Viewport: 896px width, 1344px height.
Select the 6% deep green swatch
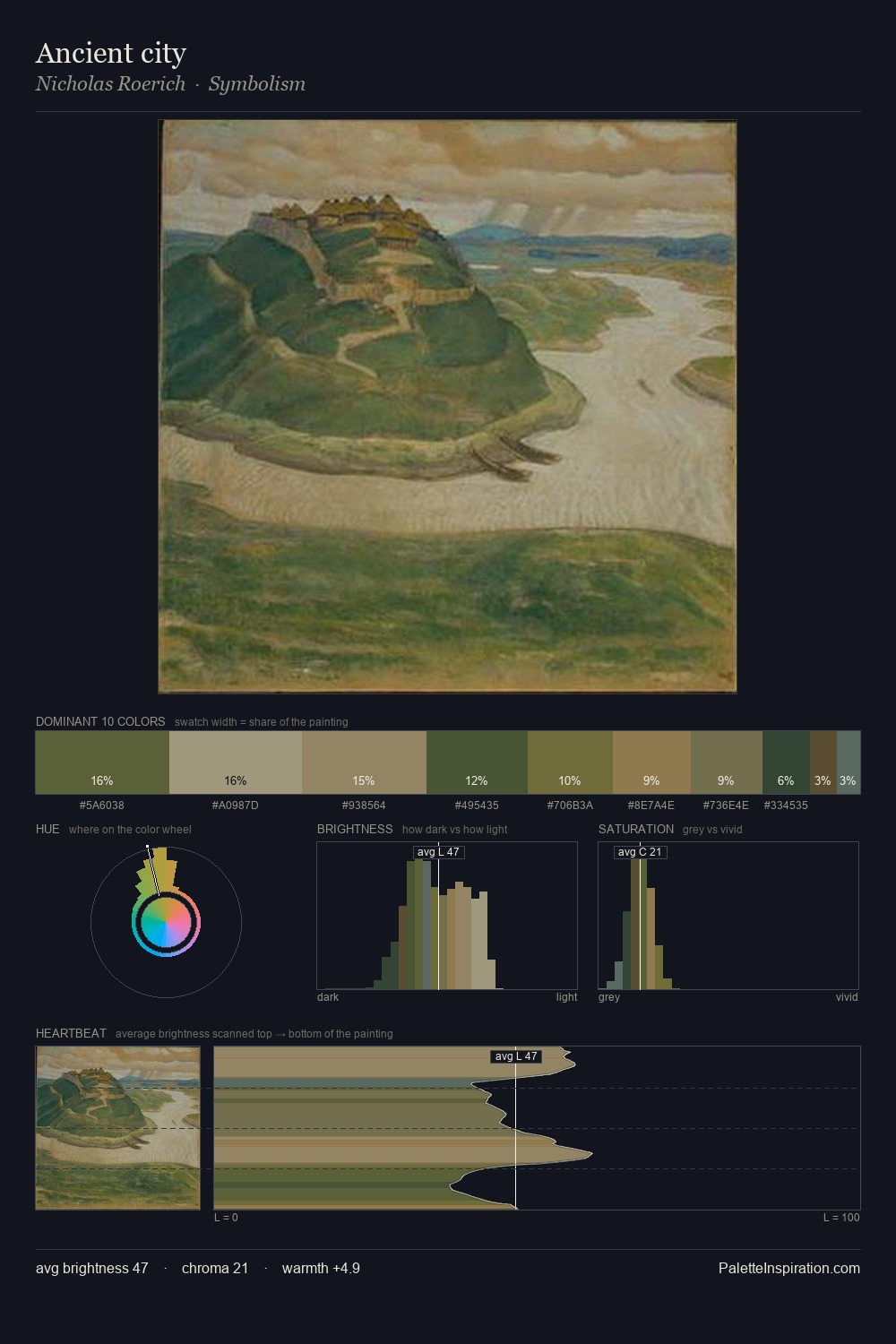(786, 762)
